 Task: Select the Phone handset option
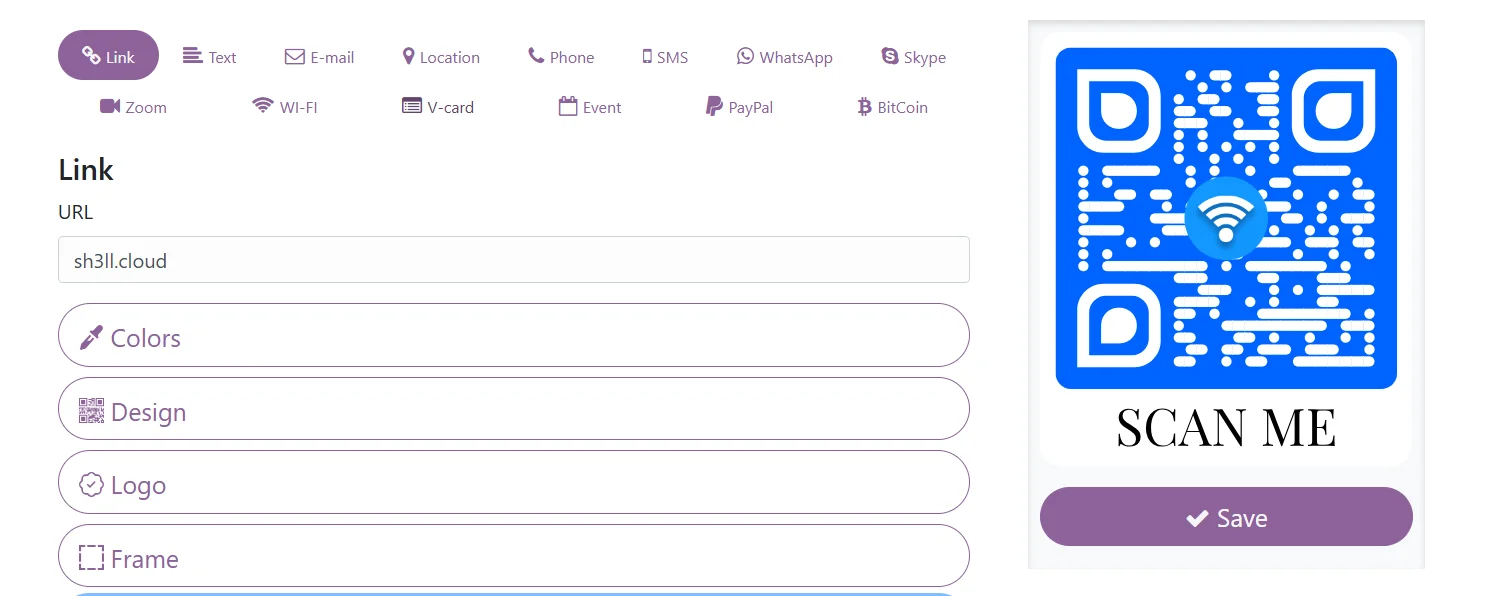tap(561, 57)
